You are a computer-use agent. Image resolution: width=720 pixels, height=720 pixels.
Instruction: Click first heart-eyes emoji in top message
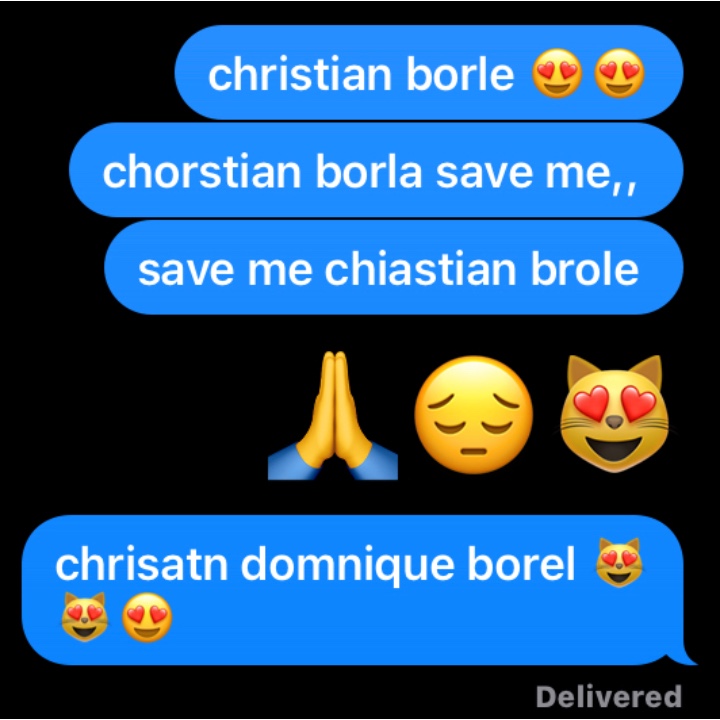557,73
